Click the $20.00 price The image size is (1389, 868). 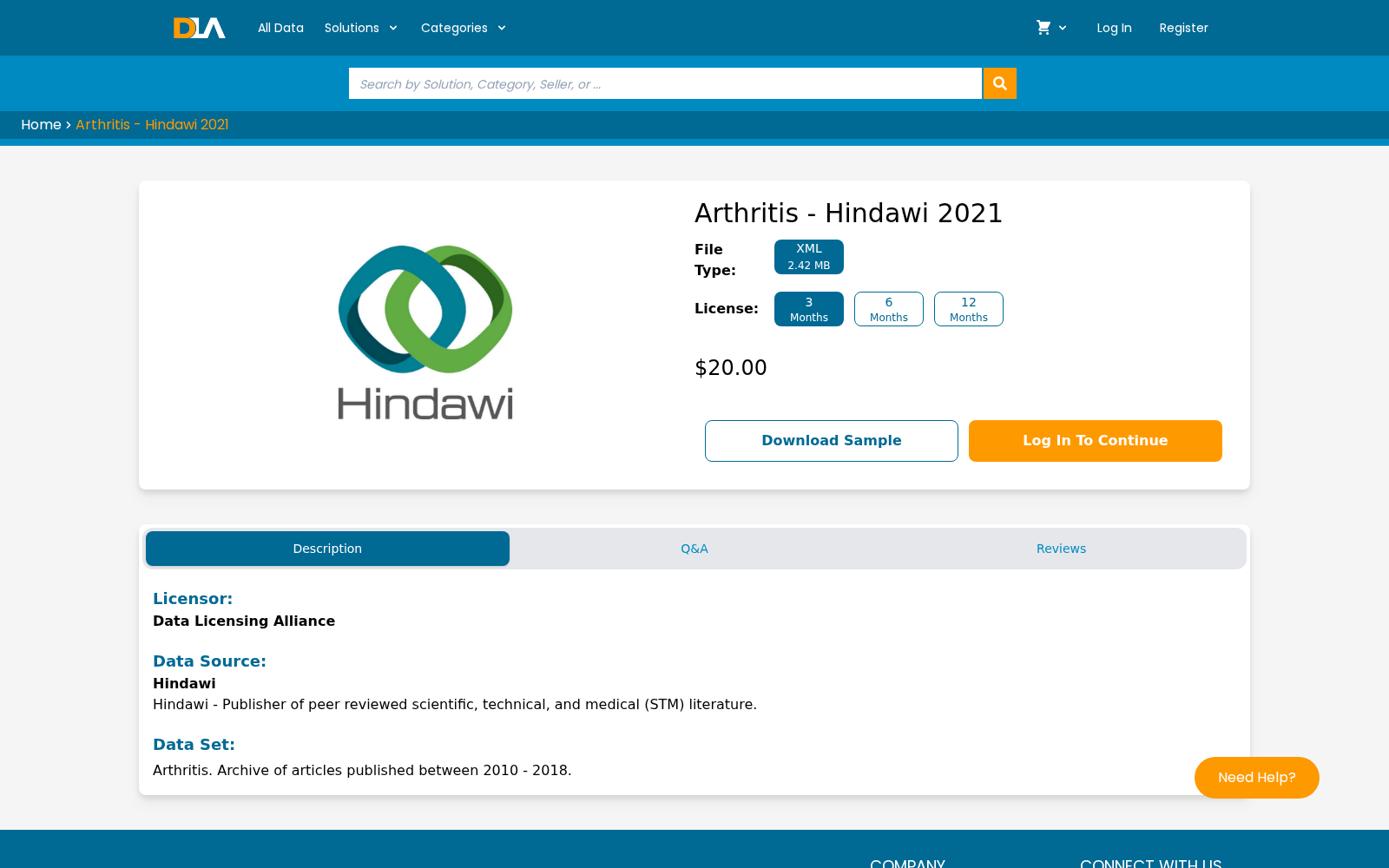[731, 368]
